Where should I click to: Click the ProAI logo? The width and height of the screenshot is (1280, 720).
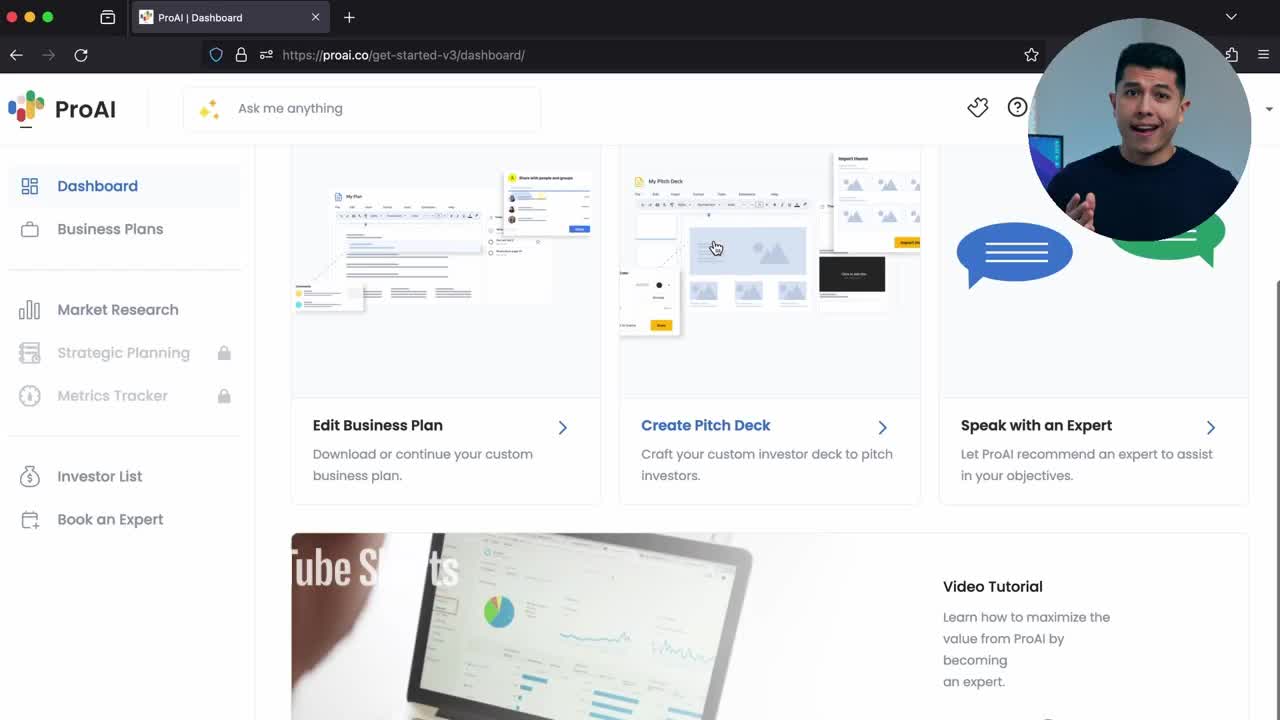tap(62, 108)
